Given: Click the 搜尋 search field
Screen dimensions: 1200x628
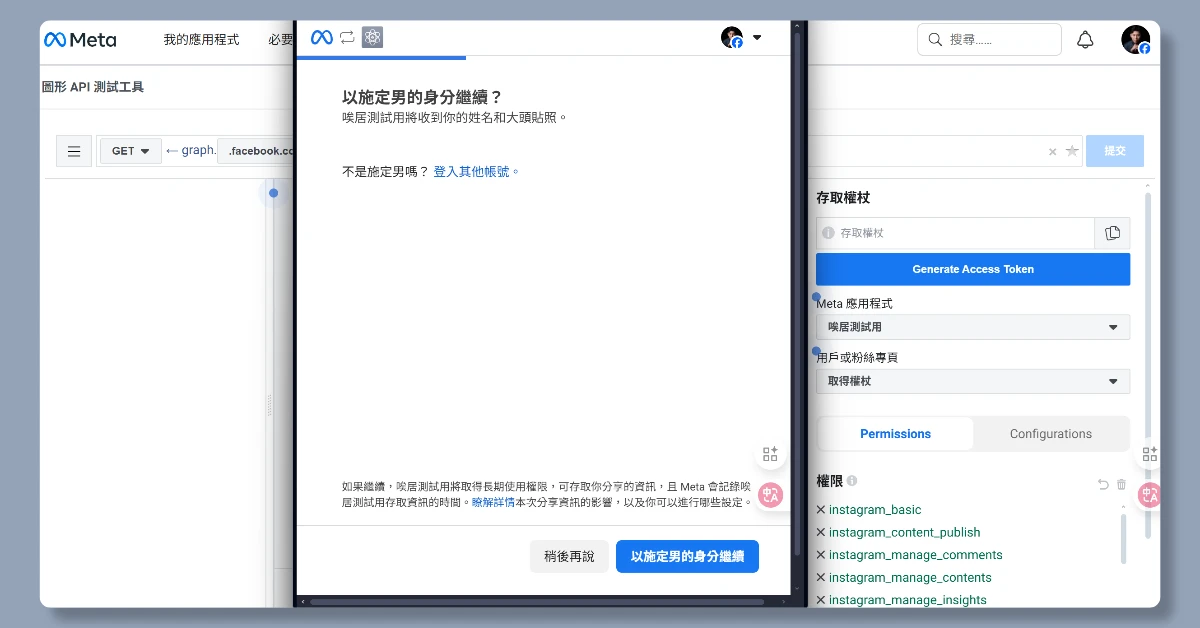Looking at the screenshot, I should tap(989, 40).
